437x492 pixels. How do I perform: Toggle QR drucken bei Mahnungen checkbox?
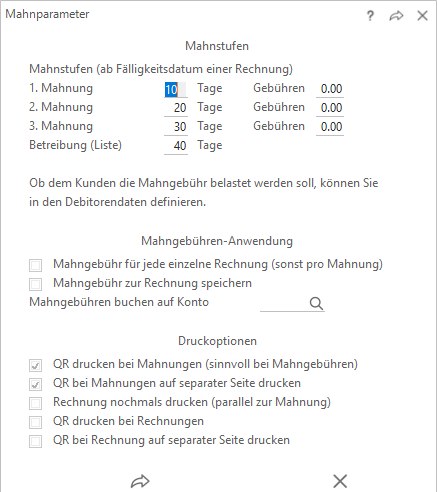point(35,365)
